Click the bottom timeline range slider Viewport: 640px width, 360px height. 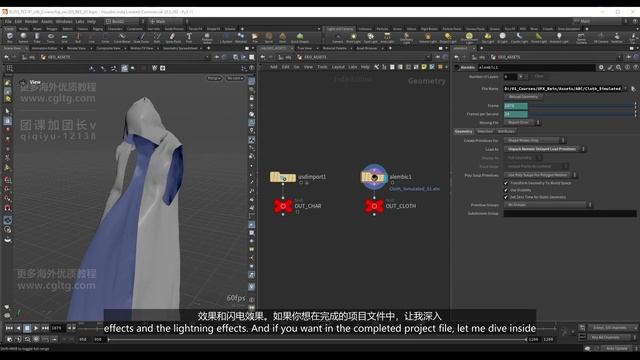[317, 339]
